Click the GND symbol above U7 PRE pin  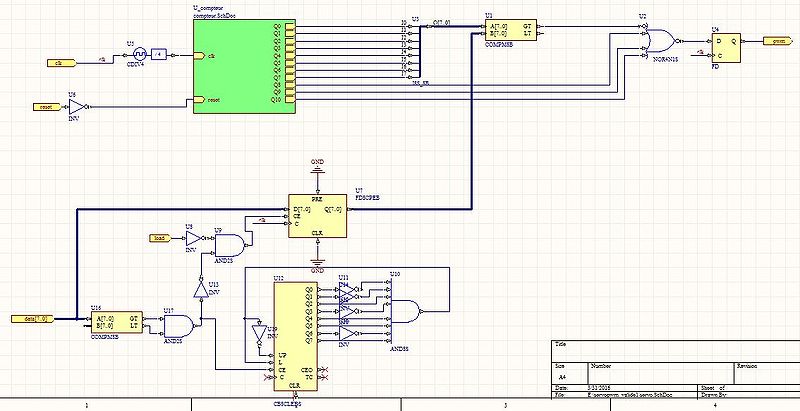[318, 170]
